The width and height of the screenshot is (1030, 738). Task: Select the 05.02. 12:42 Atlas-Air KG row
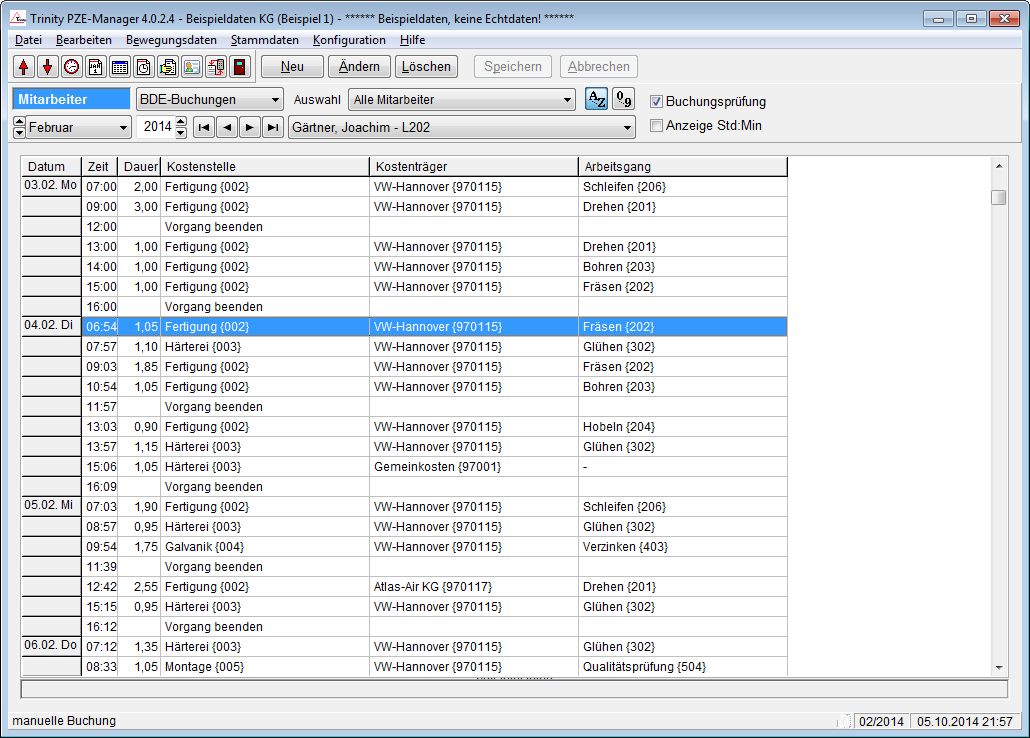(432, 587)
